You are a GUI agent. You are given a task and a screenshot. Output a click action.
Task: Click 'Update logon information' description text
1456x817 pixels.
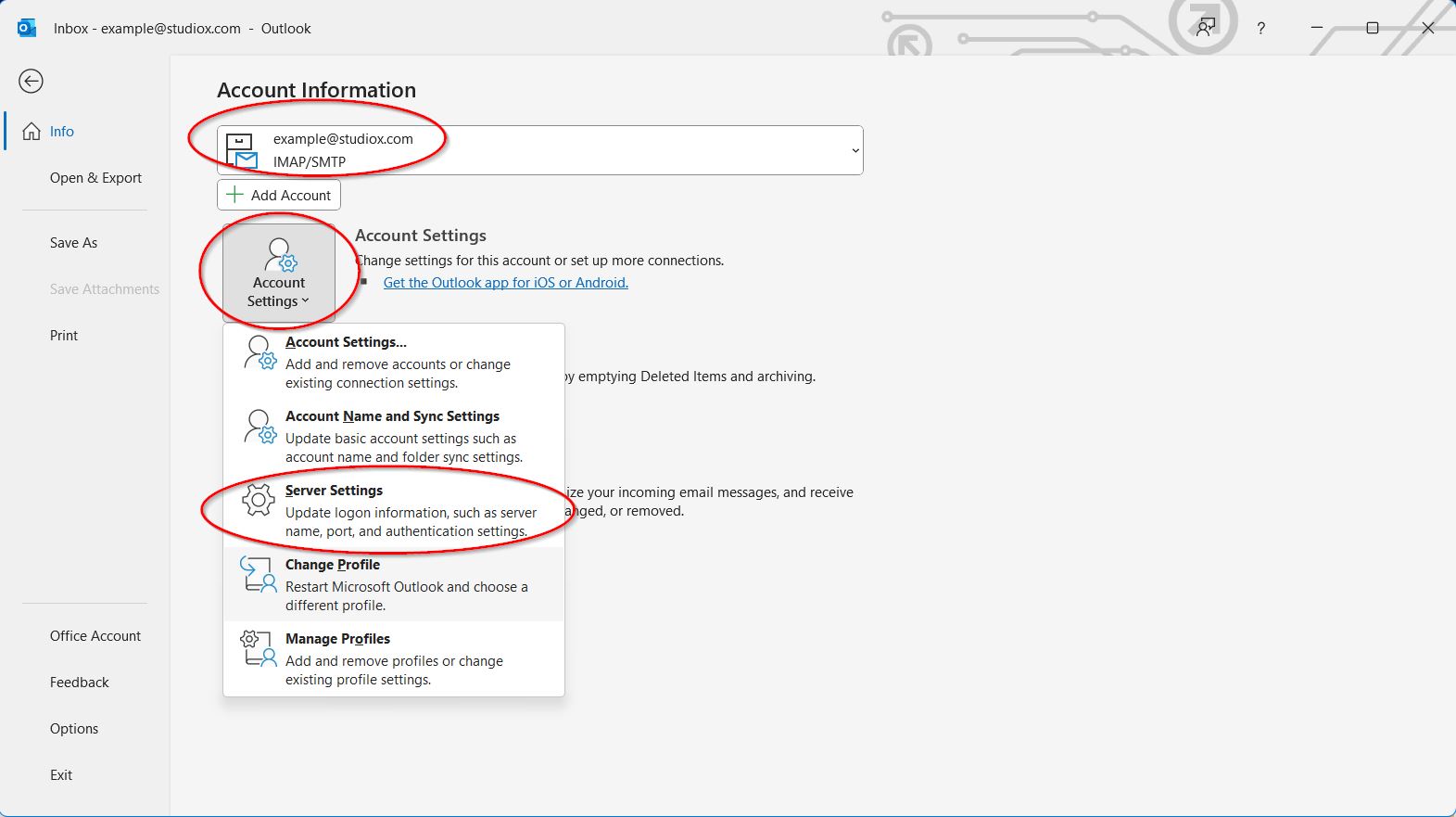(411, 522)
